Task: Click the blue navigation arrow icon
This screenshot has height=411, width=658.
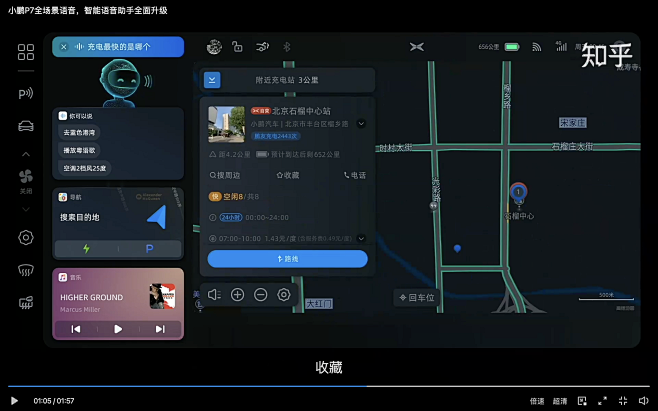Action: click(x=157, y=217)
